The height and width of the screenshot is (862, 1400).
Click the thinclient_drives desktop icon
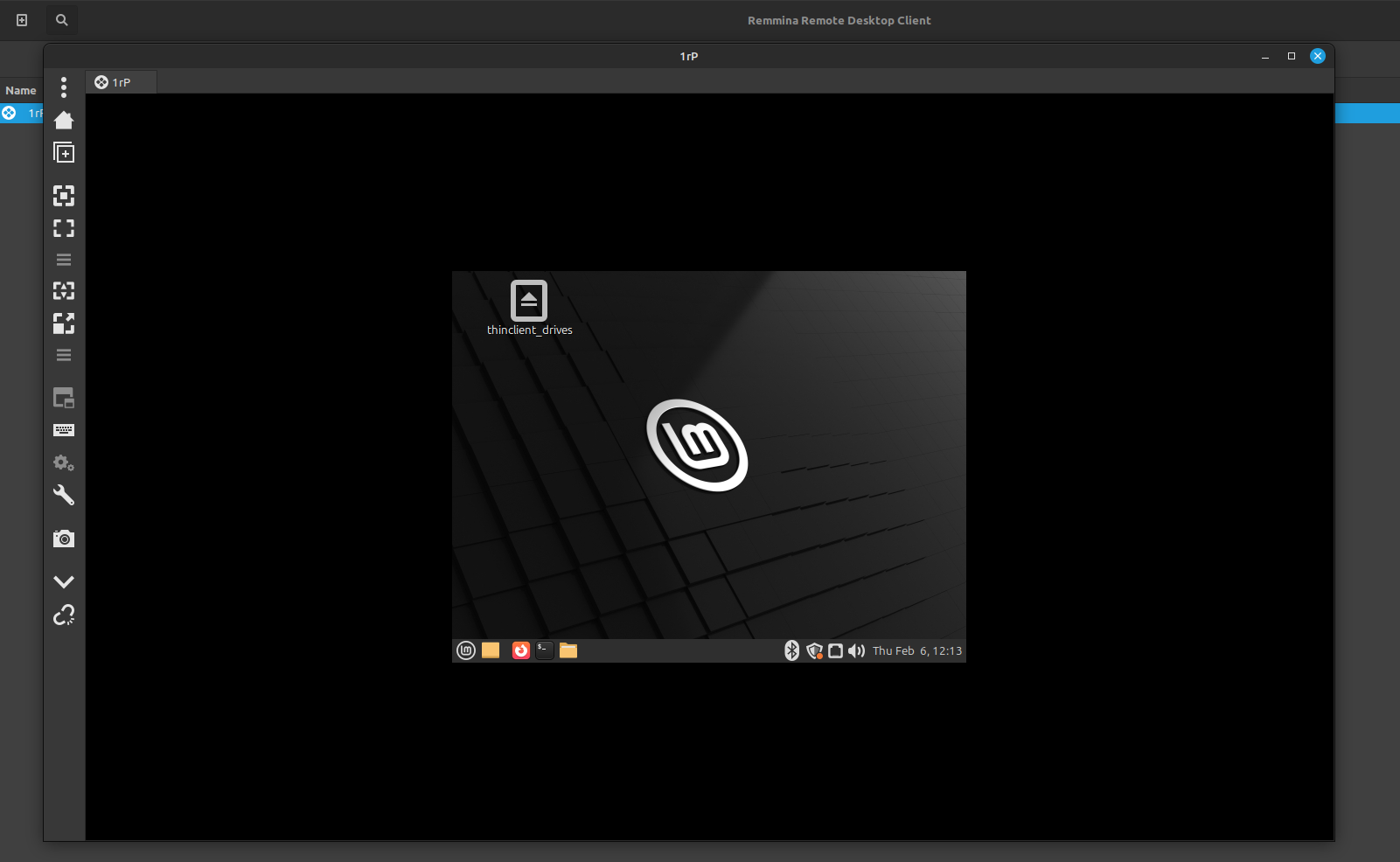[529, 301]
